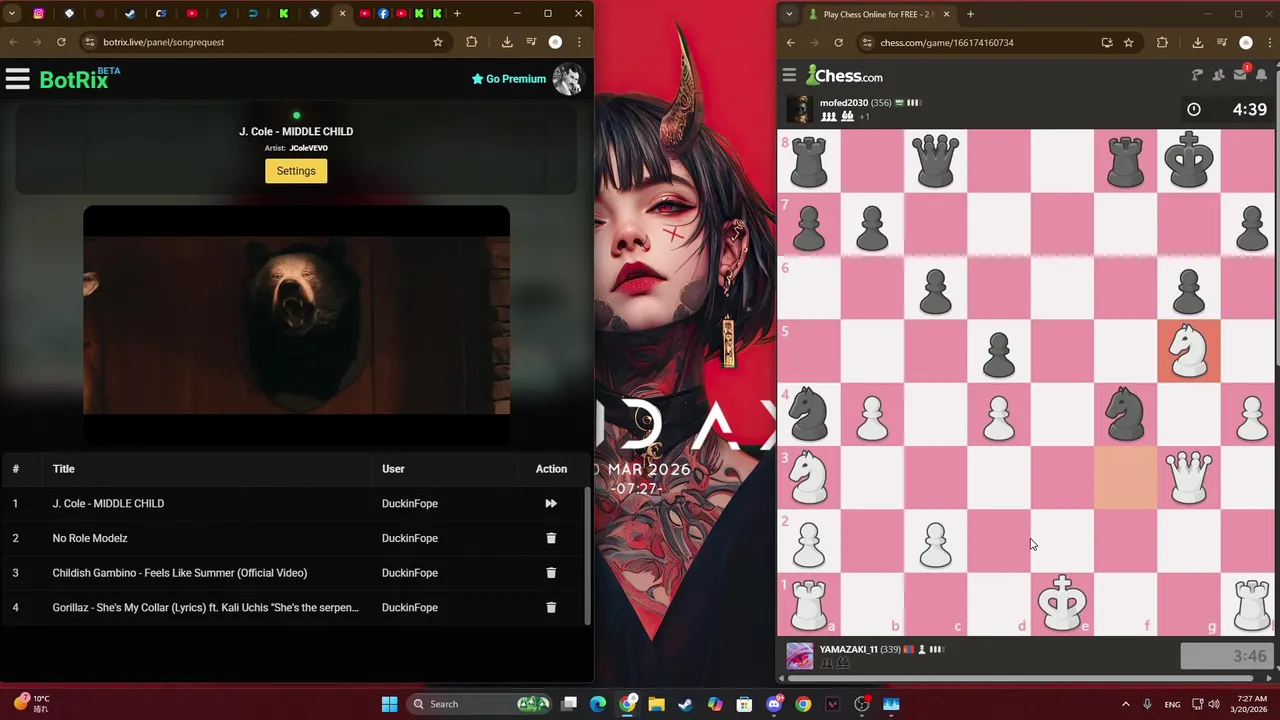The width and height of the screenshot is (1280, 720).
Task: Switch to the Facebook tab
Action: click(x=384, y=14)
